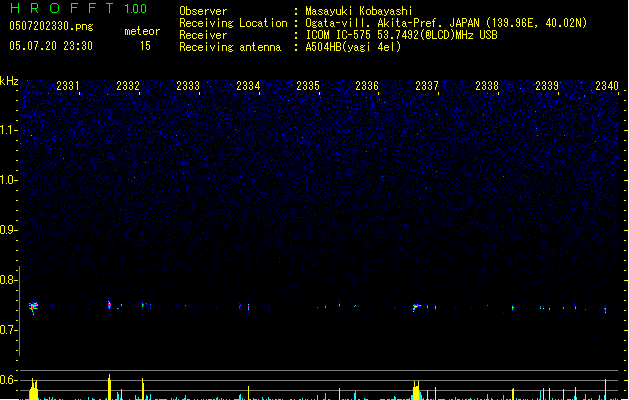The height and width of the screenshot is (400, 629).
Task: Click the kHz axis unit label
Action: 9,81
